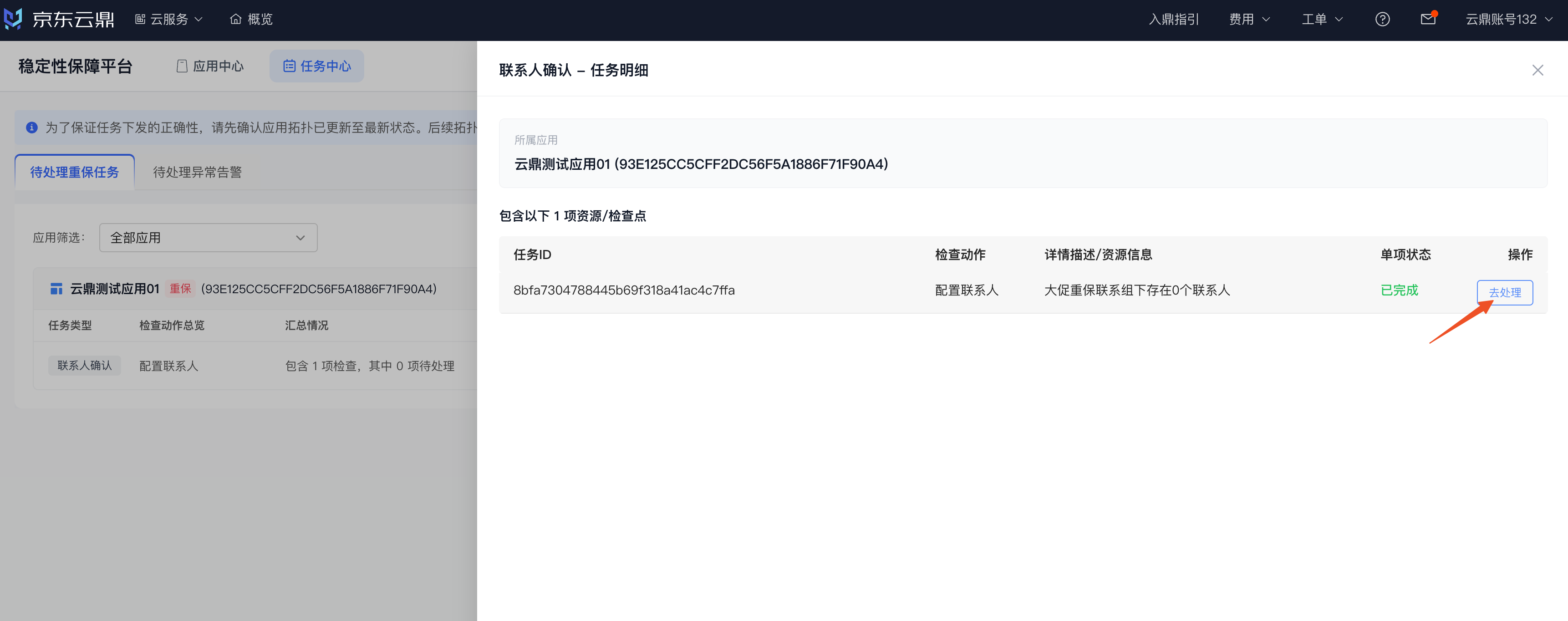Image resolution: width=1568 pixels, height=621 pixels.
Task: Select the 待处理重保任务 tab
Action: pyautogui.click(x=74, y=172)
